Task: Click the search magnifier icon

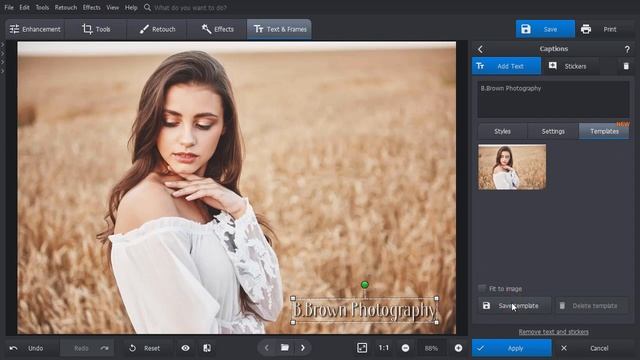Action: pyautogui.click(x=147, y=7)
